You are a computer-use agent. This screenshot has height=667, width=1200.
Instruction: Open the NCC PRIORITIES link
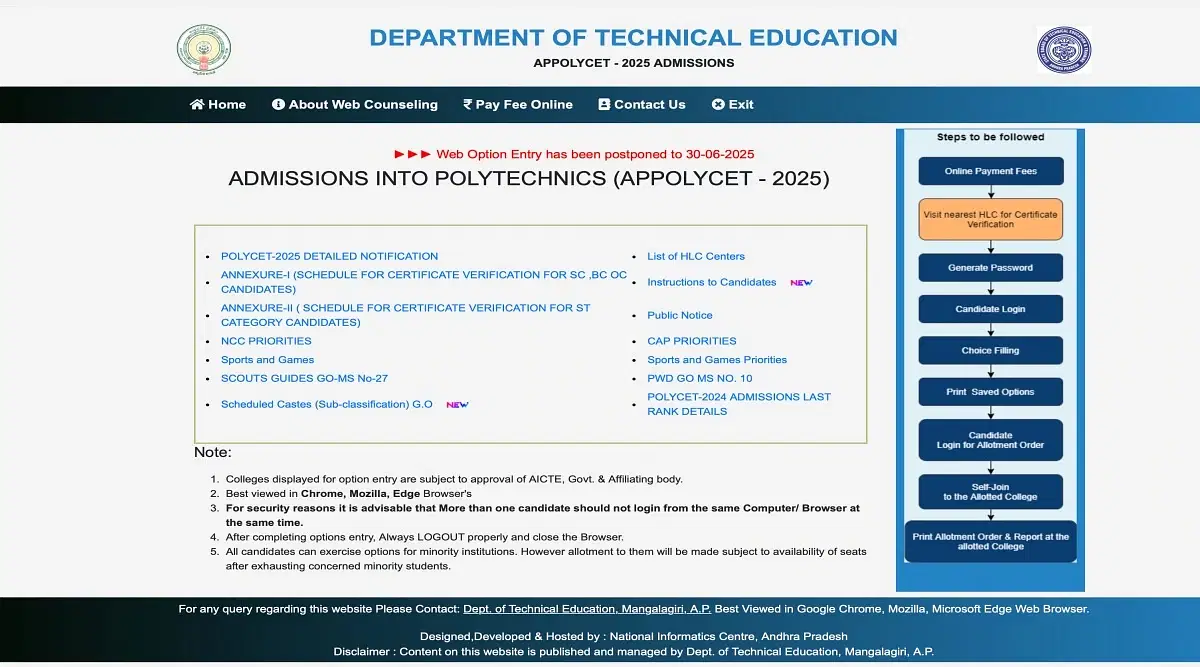[266, 341]
